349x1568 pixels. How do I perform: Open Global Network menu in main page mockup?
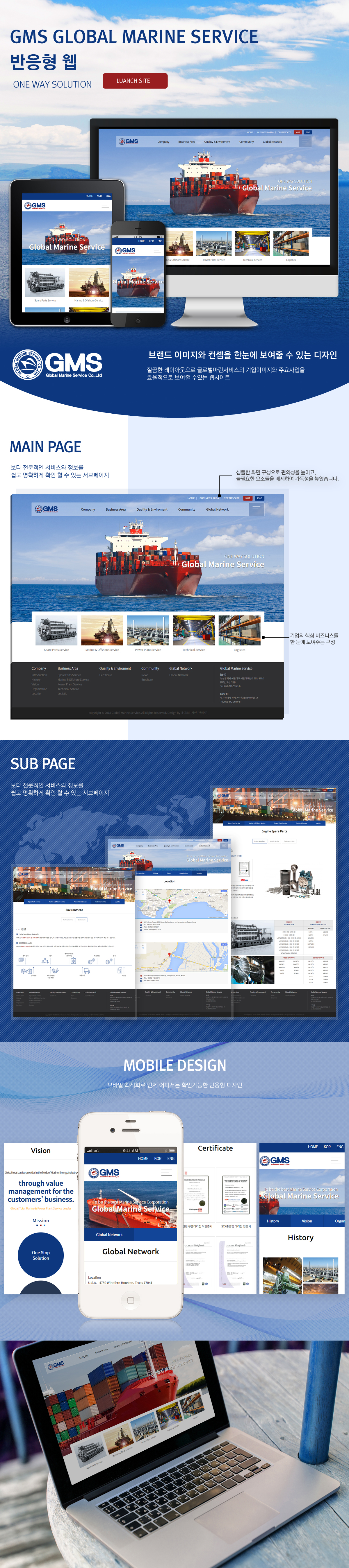(x=218, y=509)
